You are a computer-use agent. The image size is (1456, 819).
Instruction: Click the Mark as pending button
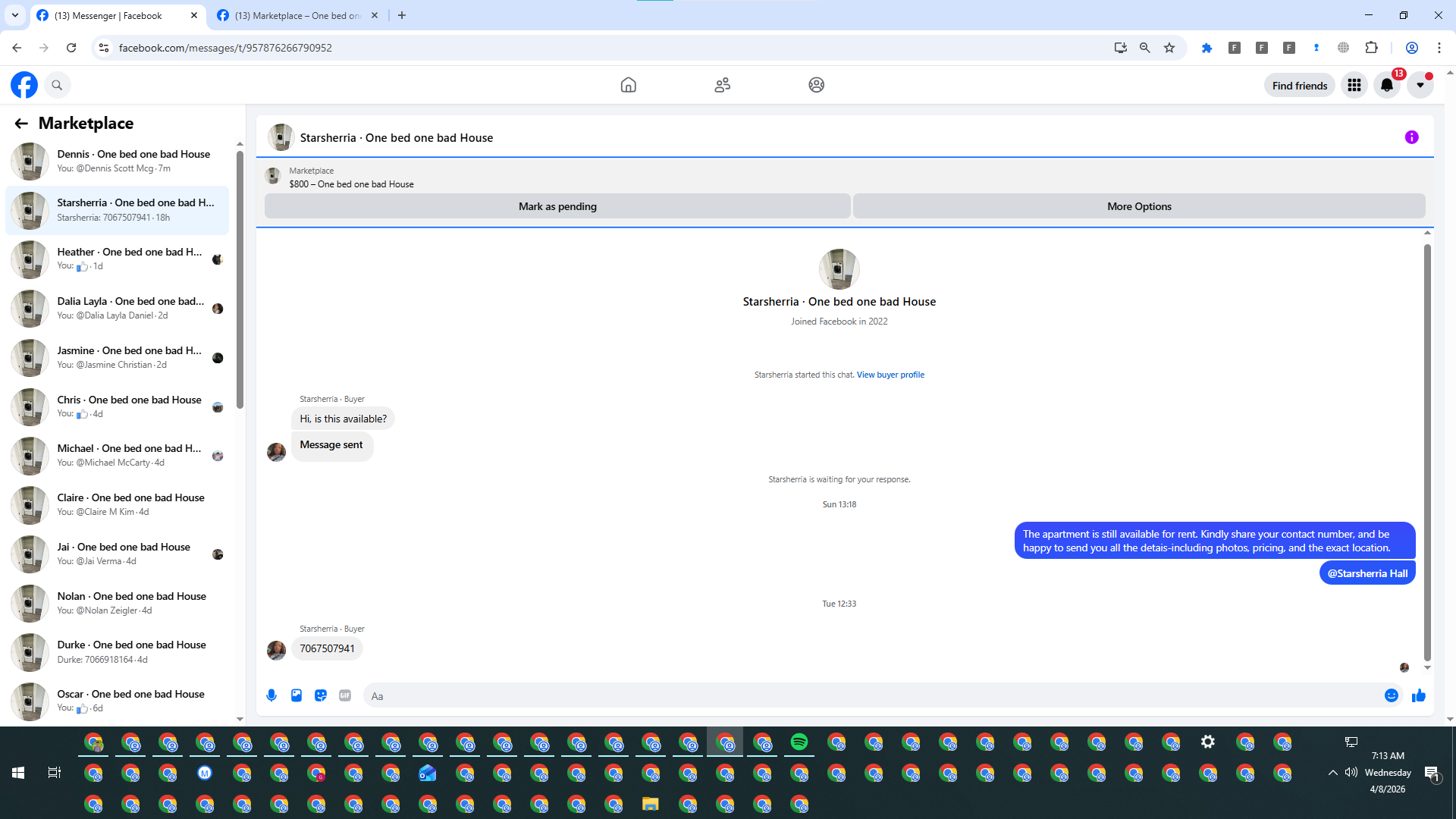click(x=557, y=206)
